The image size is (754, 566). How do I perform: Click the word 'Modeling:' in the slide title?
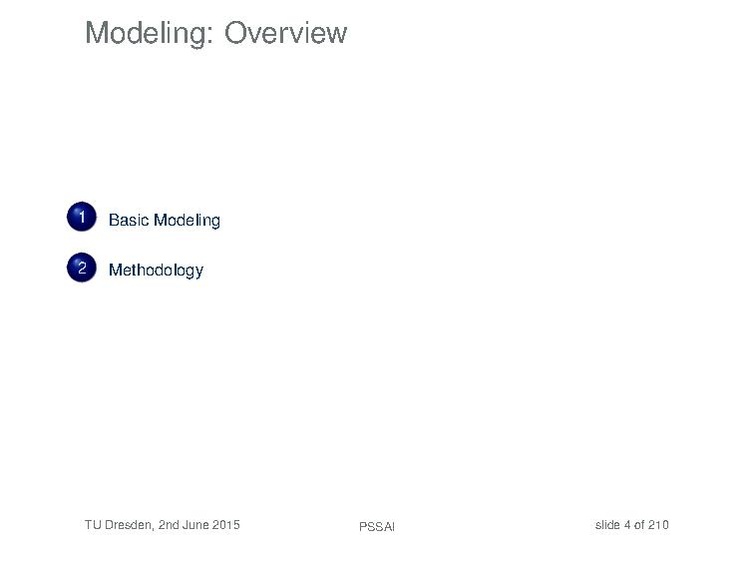pyautogui.click(x=150, y=33)
